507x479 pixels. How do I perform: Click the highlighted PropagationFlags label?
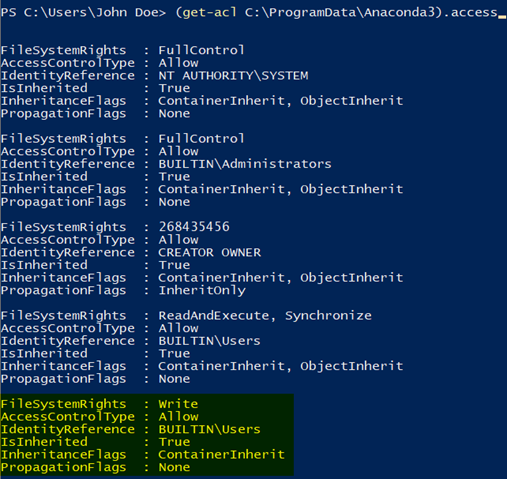(x=63, y=467)
